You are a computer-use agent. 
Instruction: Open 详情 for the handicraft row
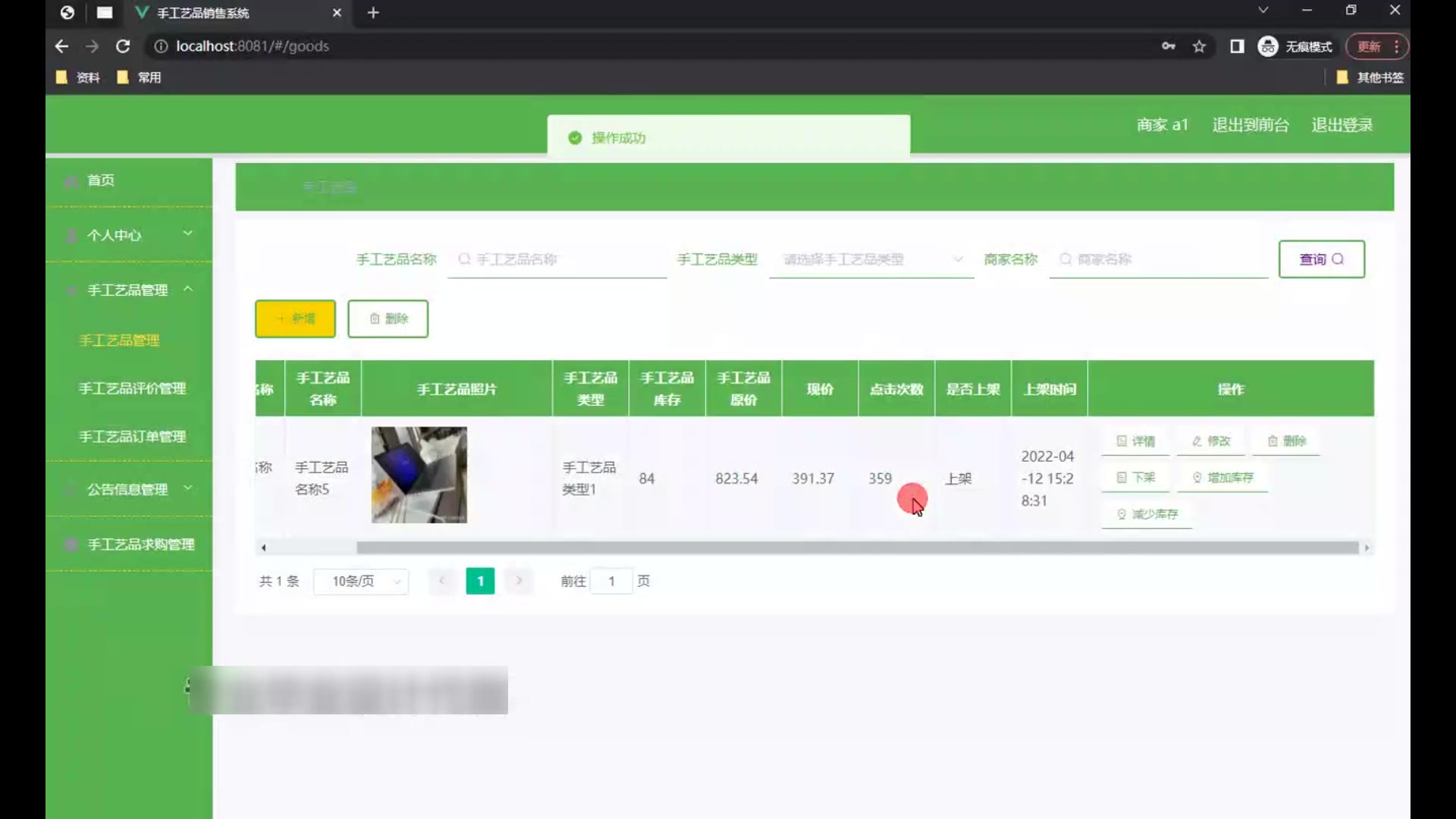point(1135,441)
